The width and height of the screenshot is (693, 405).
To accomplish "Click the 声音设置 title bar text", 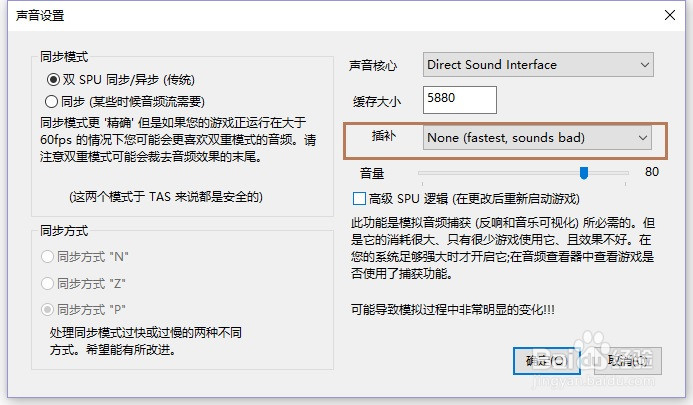I will point(40,15).
